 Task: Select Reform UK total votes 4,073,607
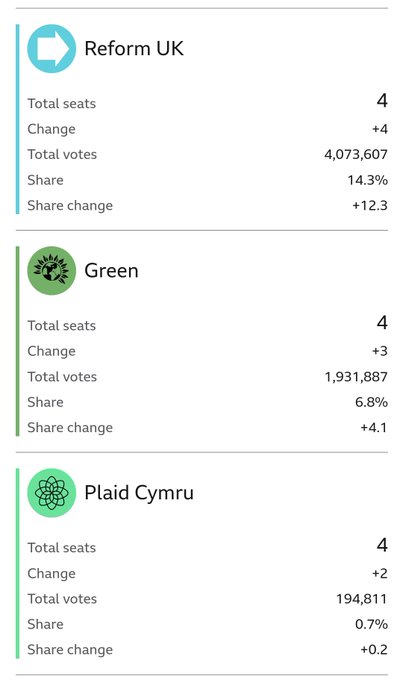[x=356, y=154]
